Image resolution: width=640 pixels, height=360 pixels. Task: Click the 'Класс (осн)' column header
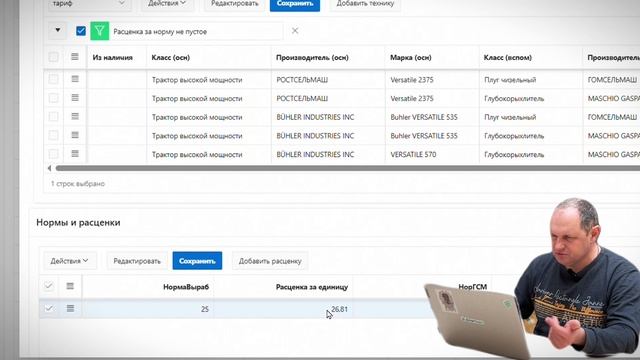pyautogui.click(x=171, y=58)
